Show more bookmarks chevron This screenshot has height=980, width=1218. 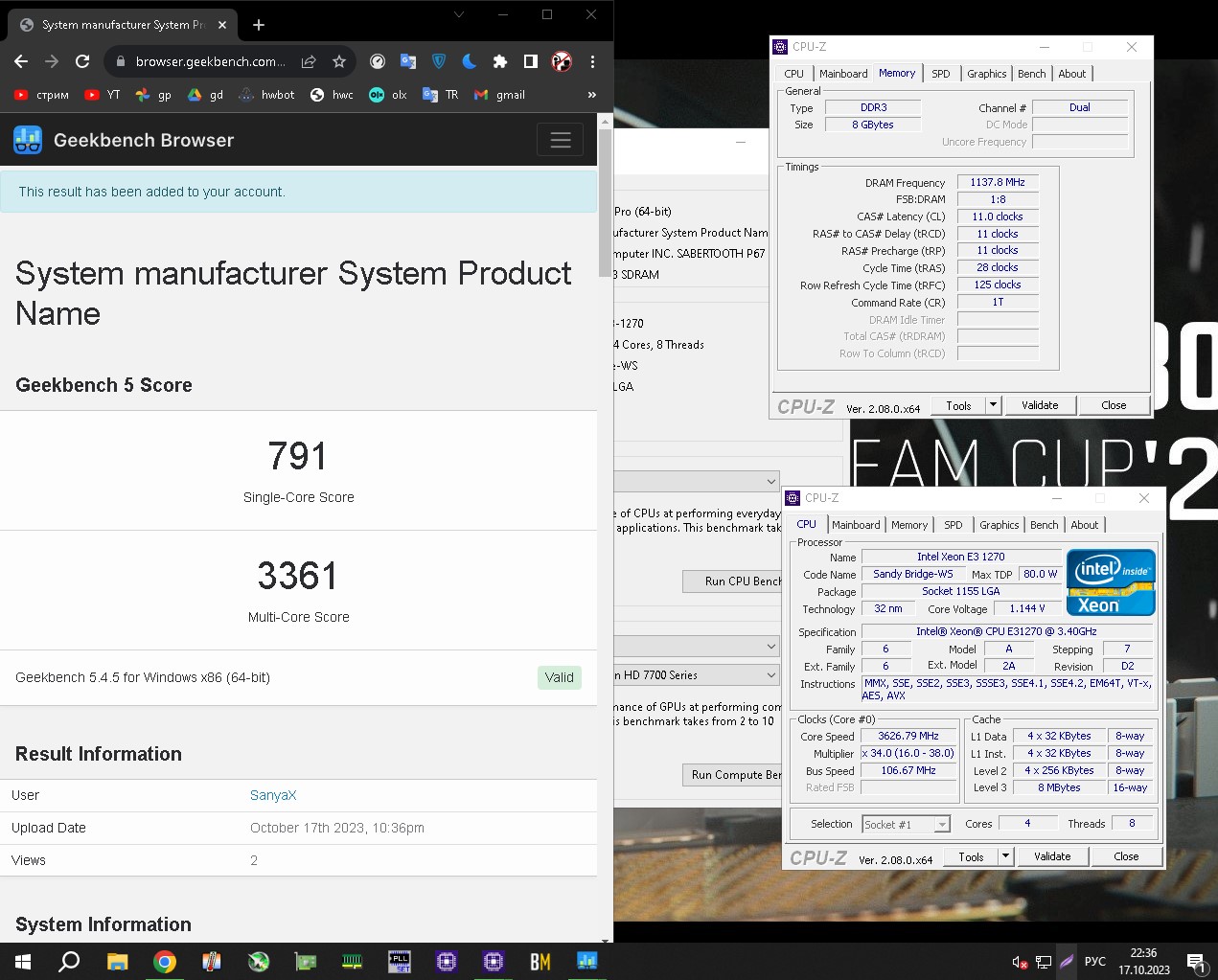pos(592,95)
